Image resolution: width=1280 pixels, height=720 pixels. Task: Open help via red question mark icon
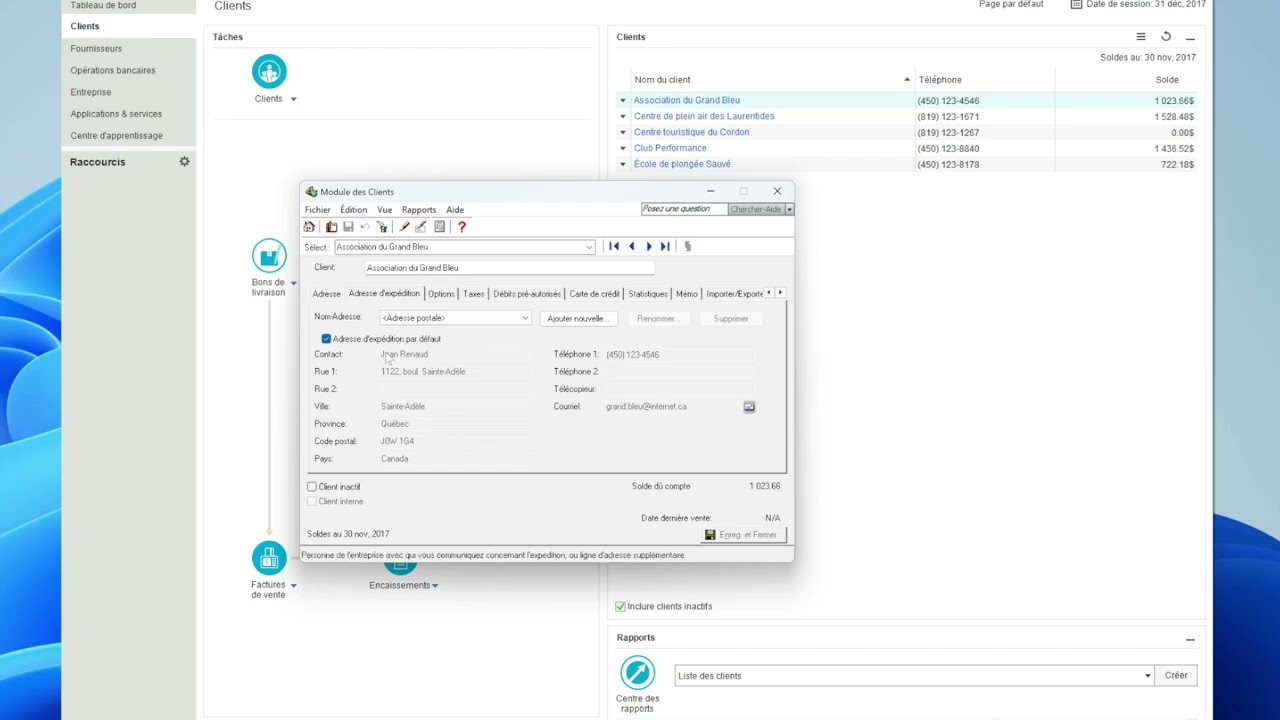click(461, 227)
